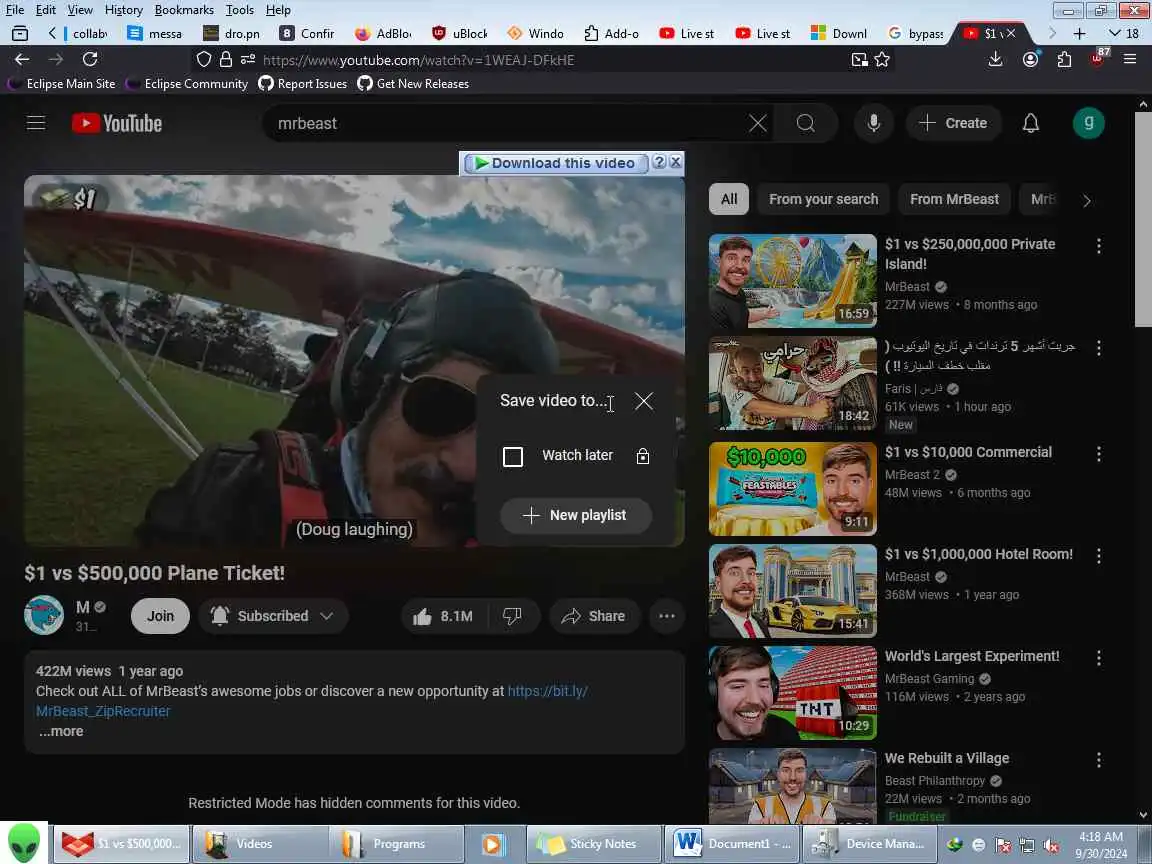The width and height of the screenshot is (1152, 864).
Task: Close the download helper bar
Action: (x=676, y=162)
